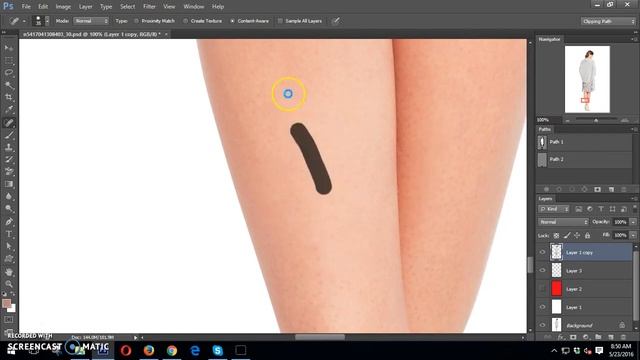Viewport: 640px width, 360px height.
Task: Select the Content-Aware radio button
Action: (x=232, y=21)
